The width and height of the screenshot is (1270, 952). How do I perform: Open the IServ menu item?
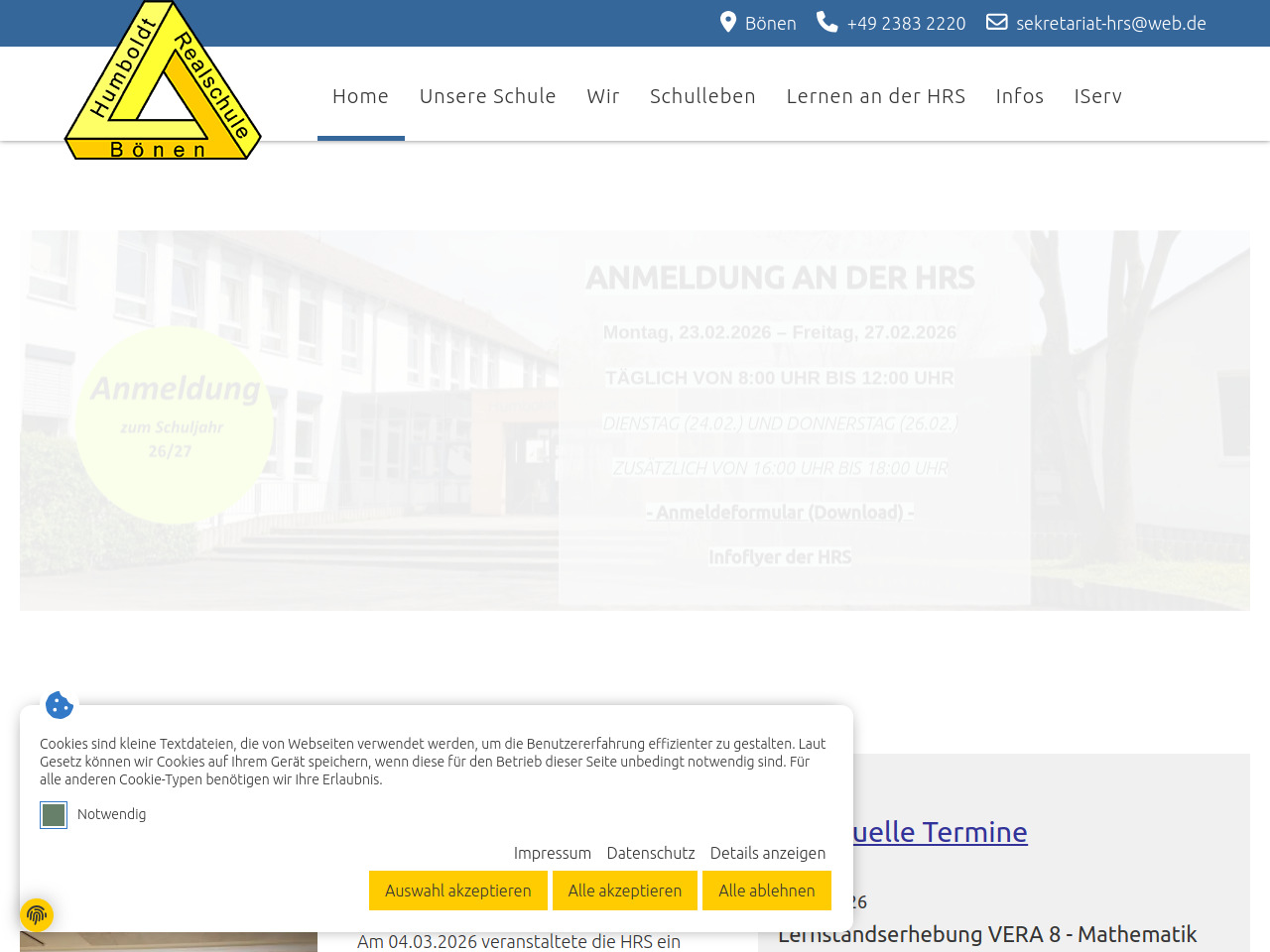coord(1097,96)
